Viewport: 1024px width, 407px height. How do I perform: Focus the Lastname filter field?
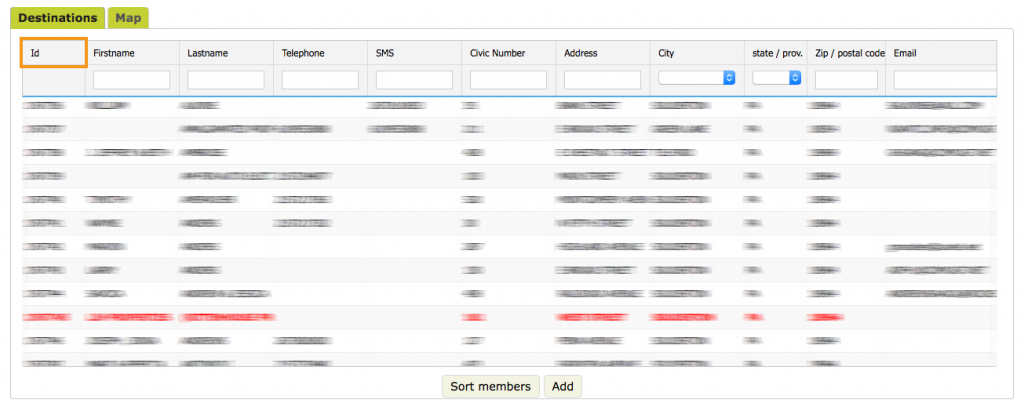coord(226,80)
